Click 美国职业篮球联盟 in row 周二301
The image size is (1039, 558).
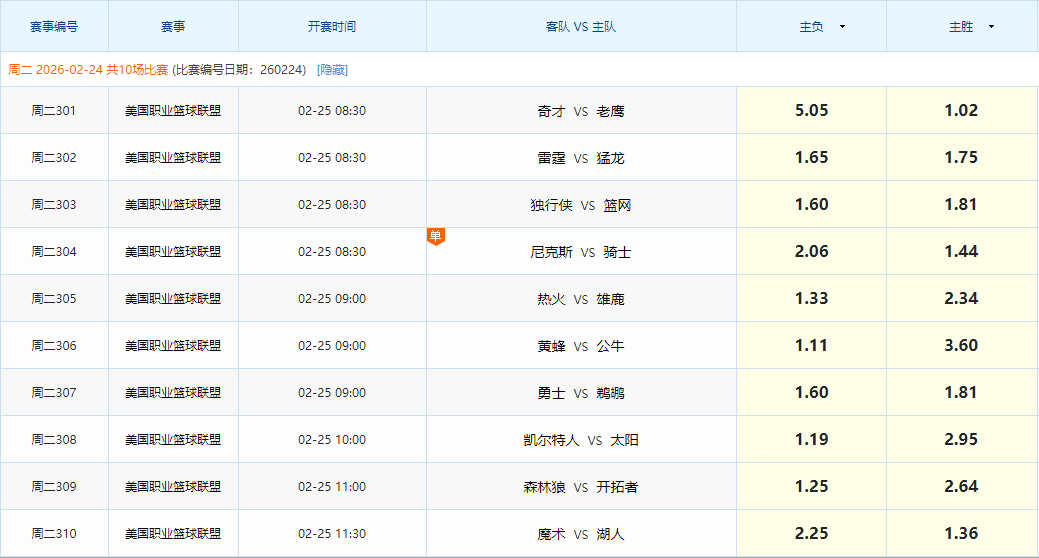click(173, 111)
